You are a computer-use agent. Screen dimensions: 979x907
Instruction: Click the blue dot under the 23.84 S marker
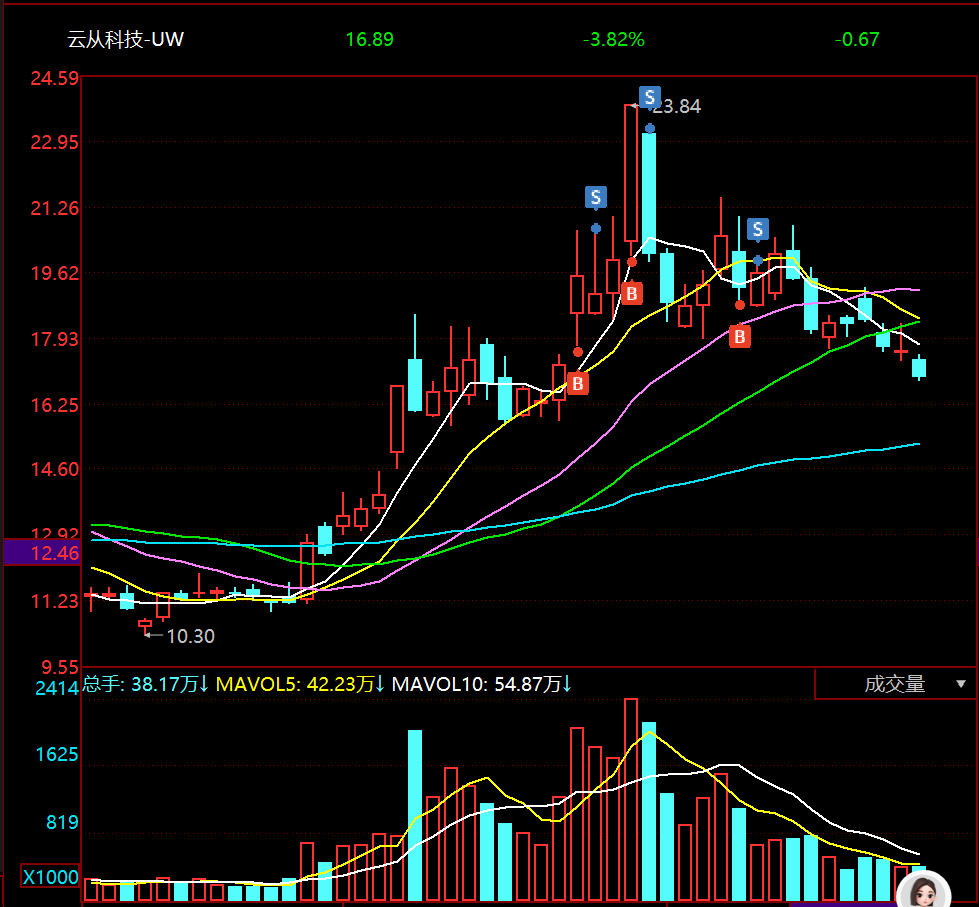(x=649, y=129)
